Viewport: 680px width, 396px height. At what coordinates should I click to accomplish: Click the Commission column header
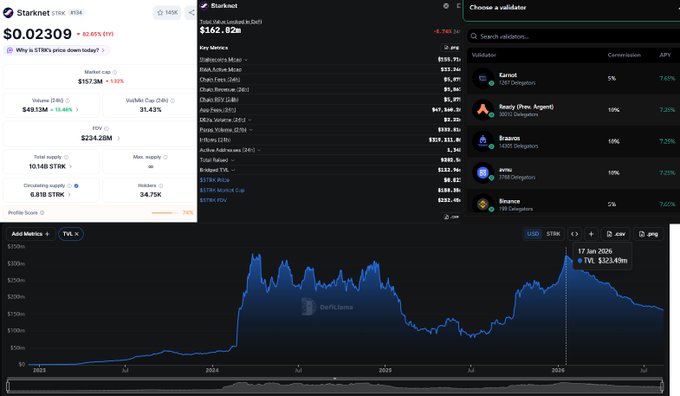click(624, 55)
